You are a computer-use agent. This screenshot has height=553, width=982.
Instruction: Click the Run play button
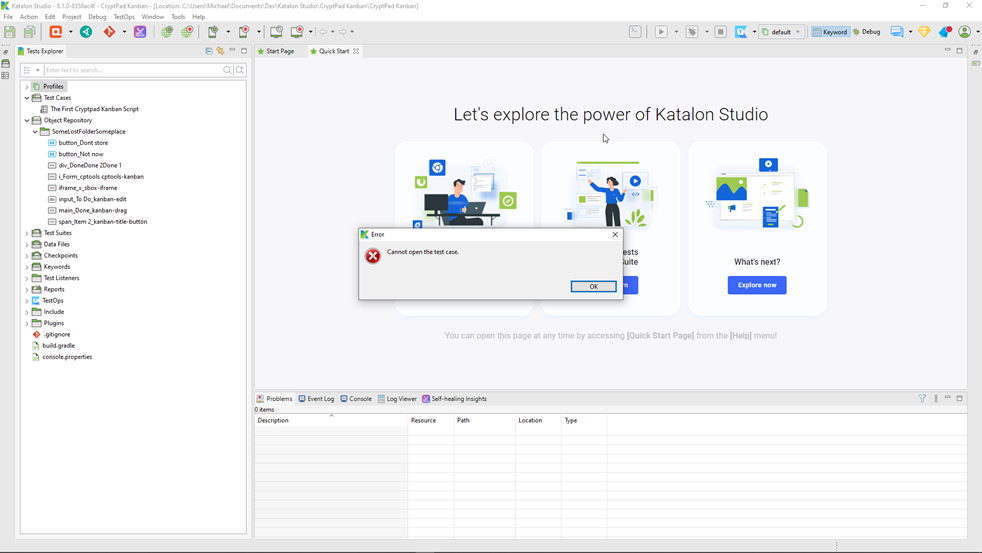(661, 31)
